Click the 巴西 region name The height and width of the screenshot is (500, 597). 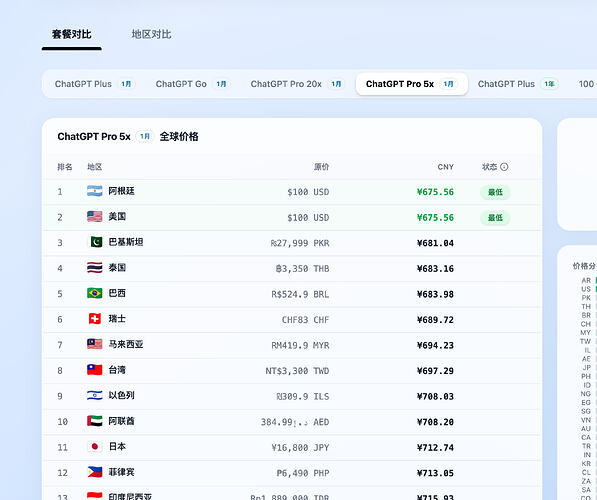pyautogui.click(x=117, y=293)
